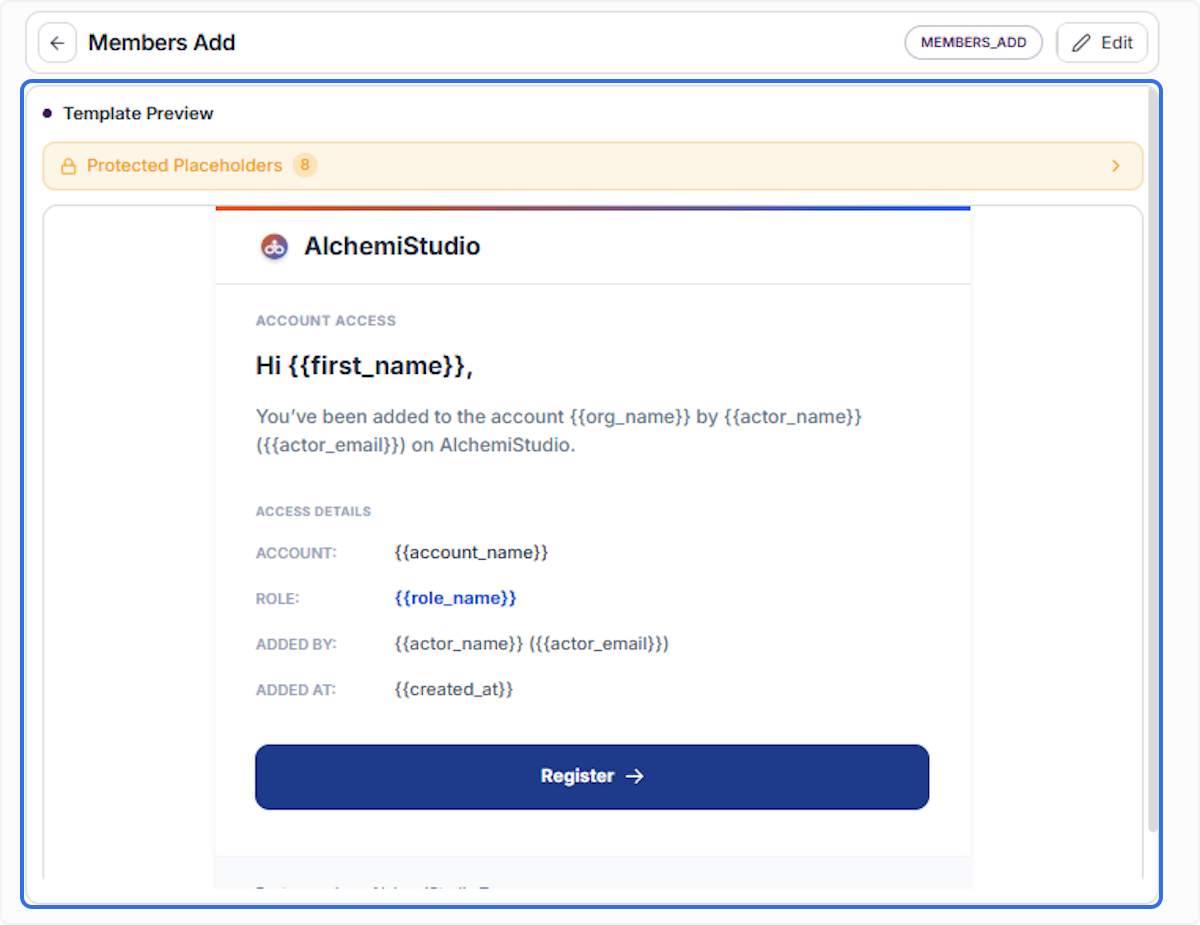This screenshot has width=1200, height=925.
Task: Click the {{account_name}} placeholder value
Action: pyautogui.click(x=471, y=552)
